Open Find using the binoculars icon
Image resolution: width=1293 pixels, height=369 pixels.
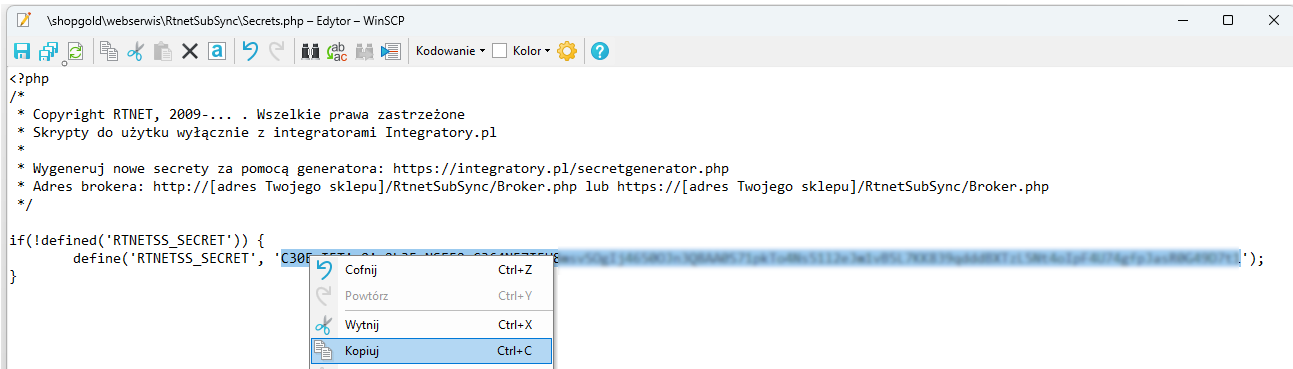click(310, 51)
